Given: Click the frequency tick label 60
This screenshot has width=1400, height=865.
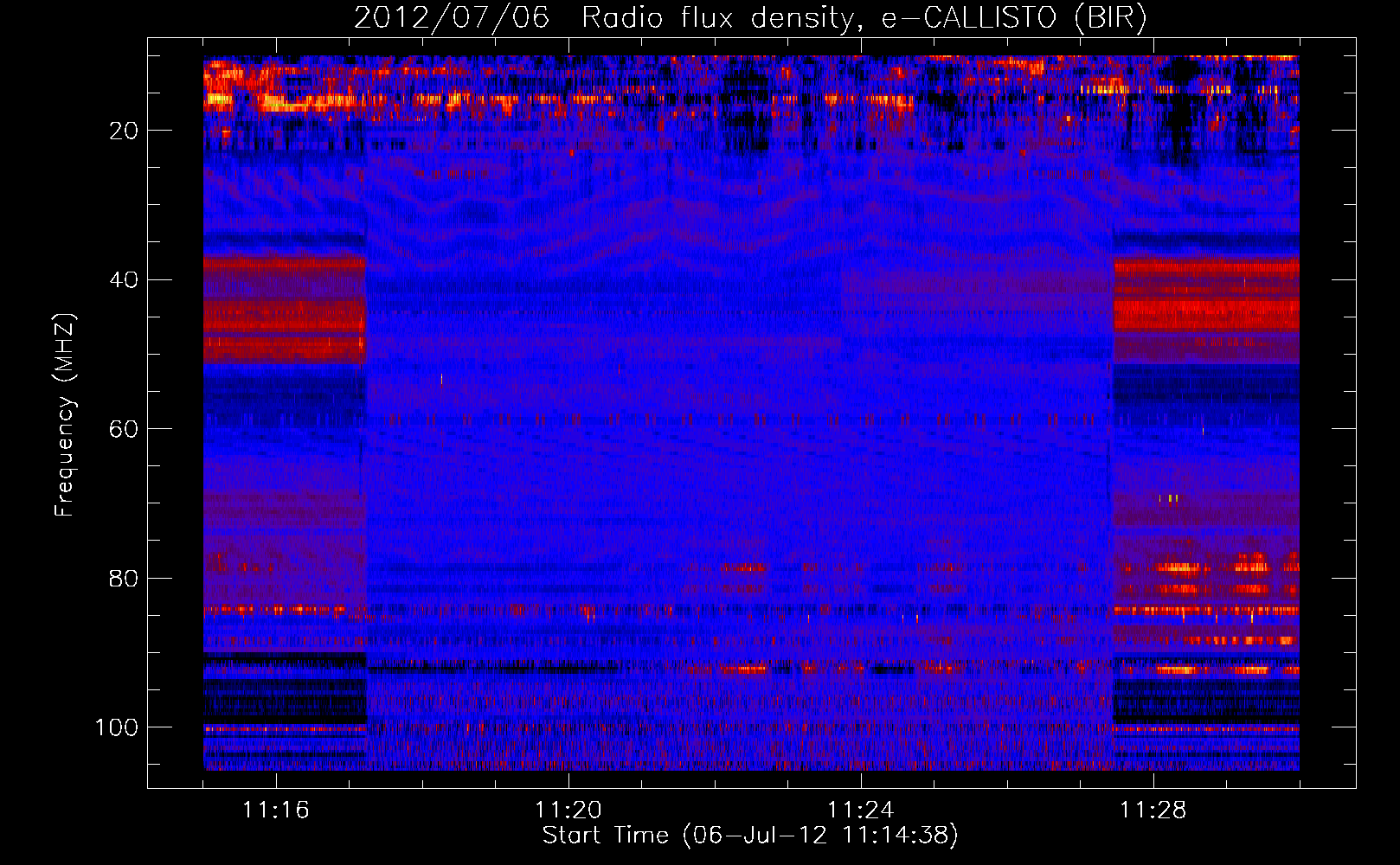Looking at the screenshot, I should click(125, 429).
